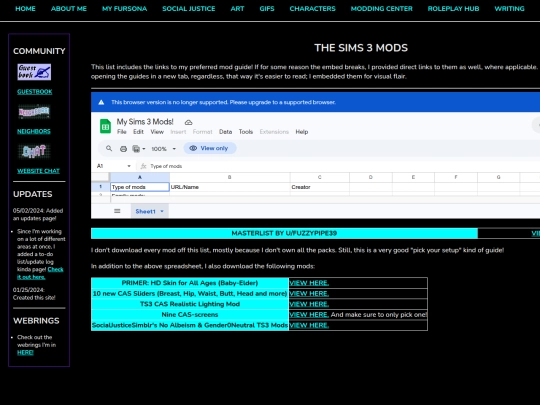Open the Insert menu in Sheets
Image resolution: width=540 pixels, height=405 pixels.
pos(178,132)
